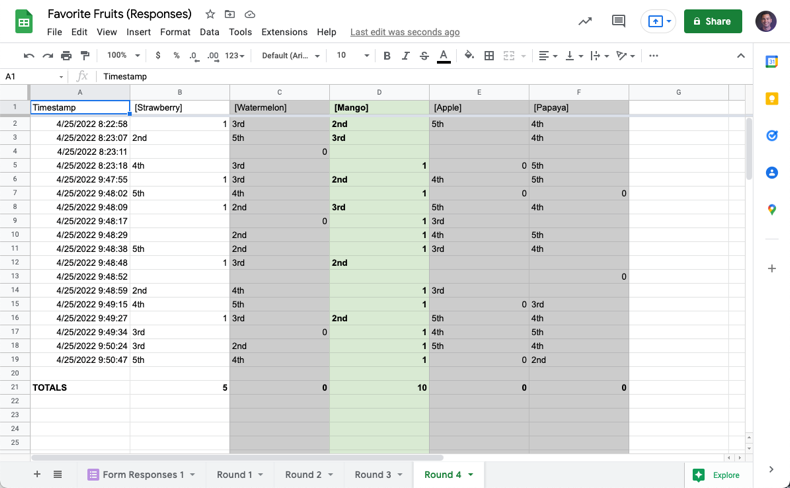
Task: Open the borders tool
Action: click(489, 56)
